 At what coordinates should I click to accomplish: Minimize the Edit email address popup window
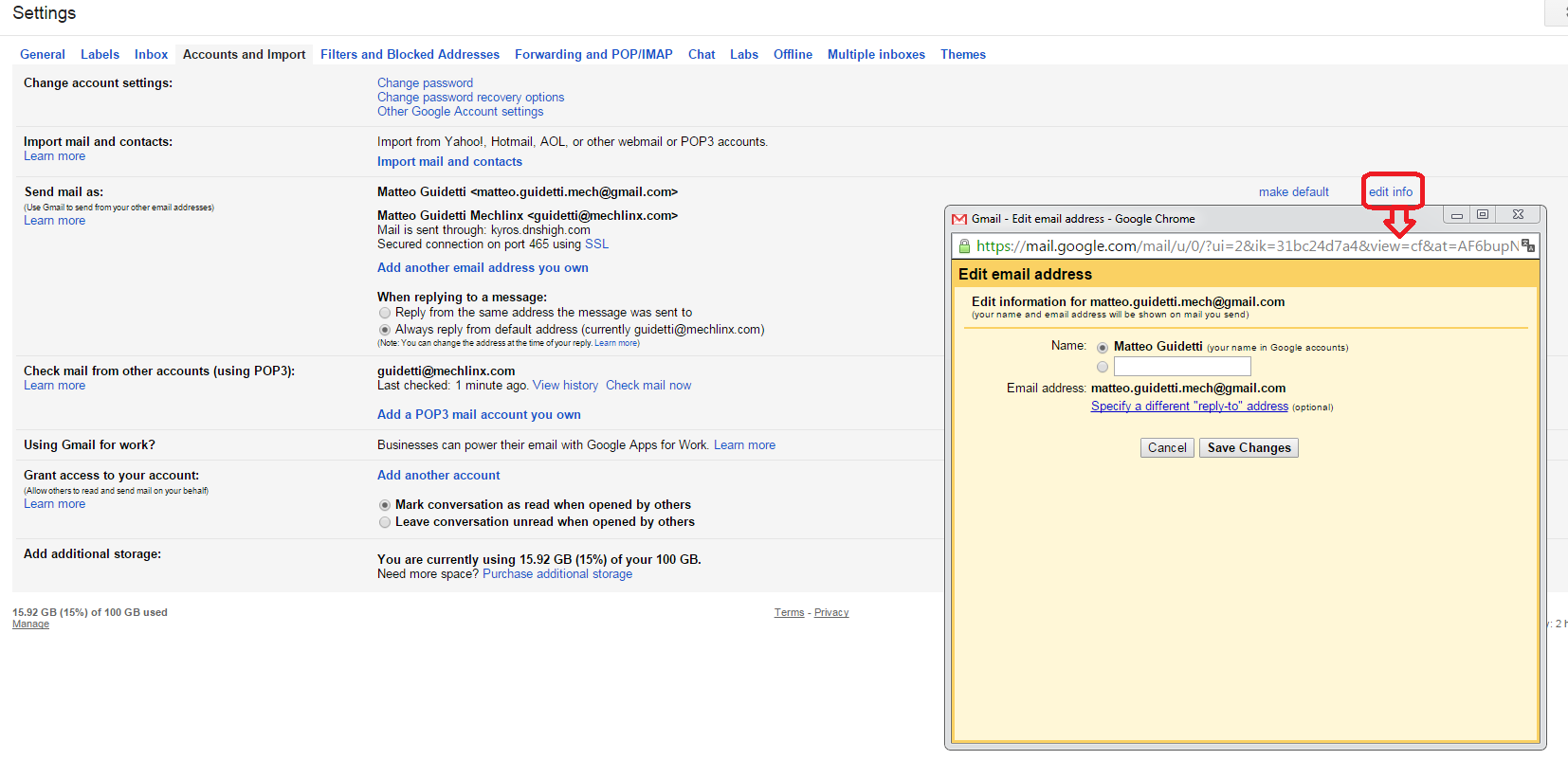pyautogui.click(x=1456, y=215)
